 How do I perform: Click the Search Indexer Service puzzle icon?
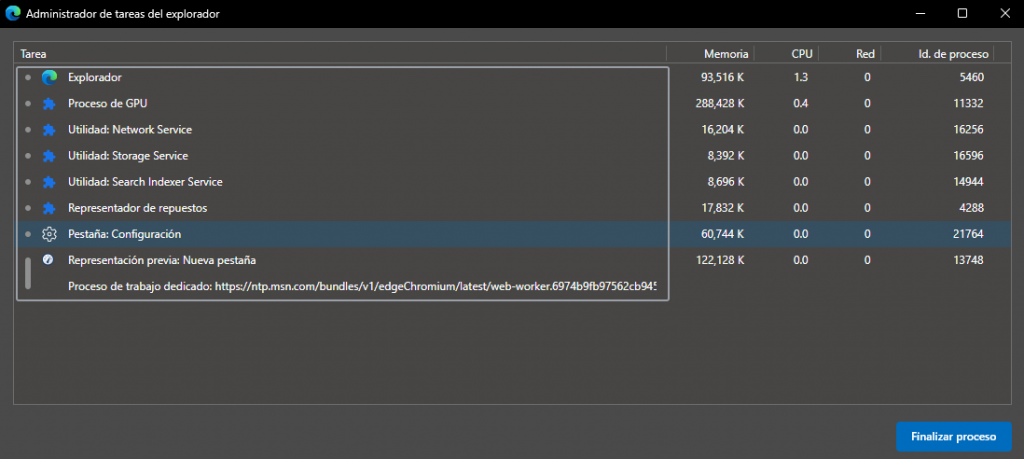pyautogui.click(x=49, y=182)
